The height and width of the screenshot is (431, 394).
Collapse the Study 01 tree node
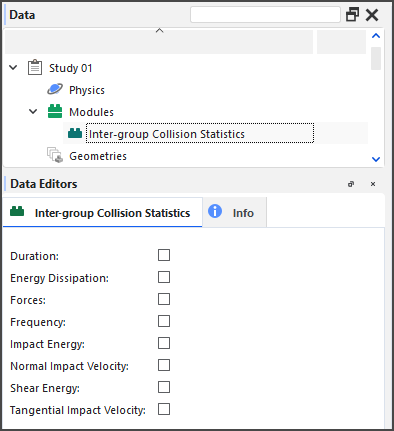pos(13,68)
